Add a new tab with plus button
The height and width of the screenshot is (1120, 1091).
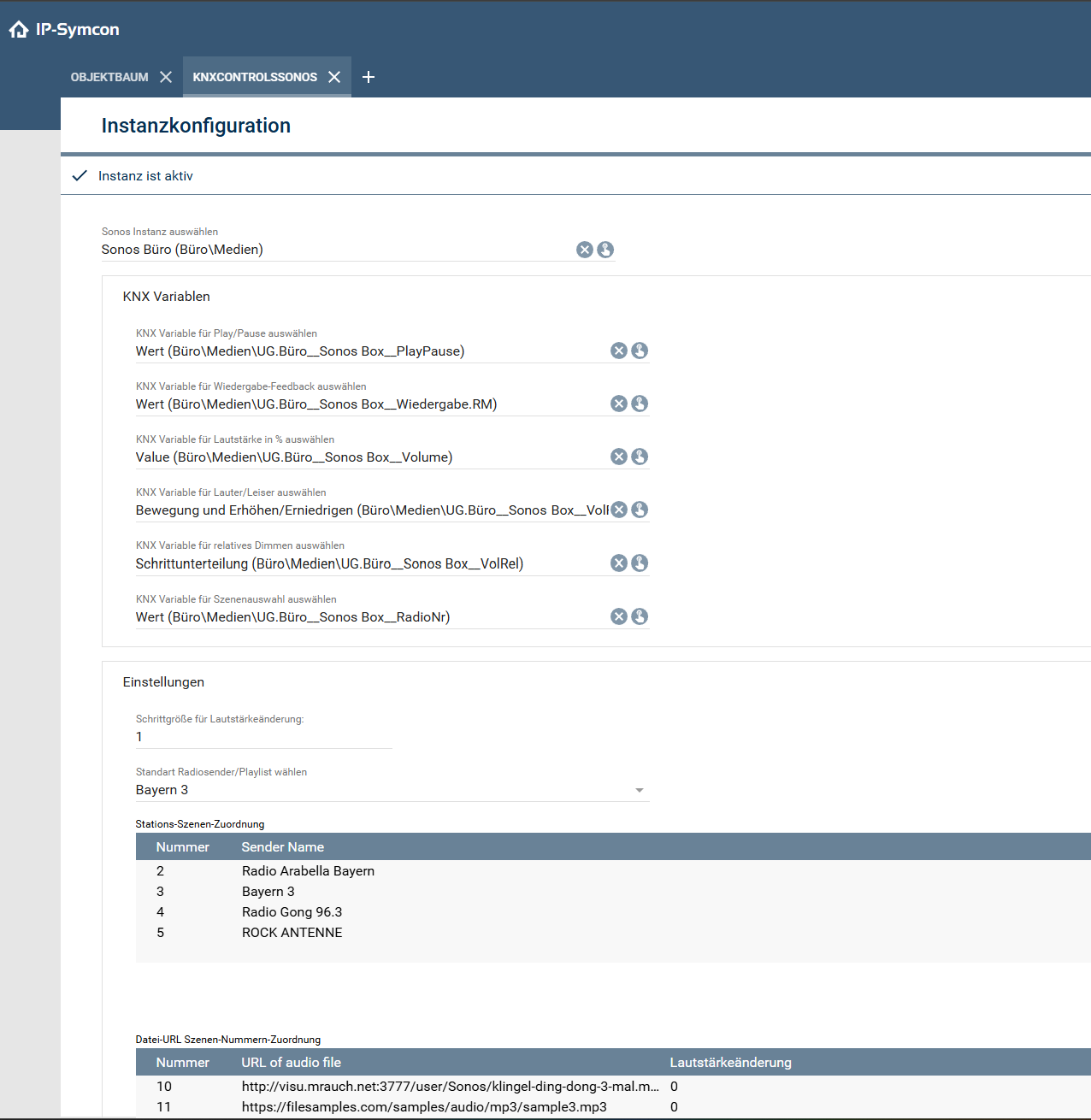pyautogui.click(x=369, y=77)
